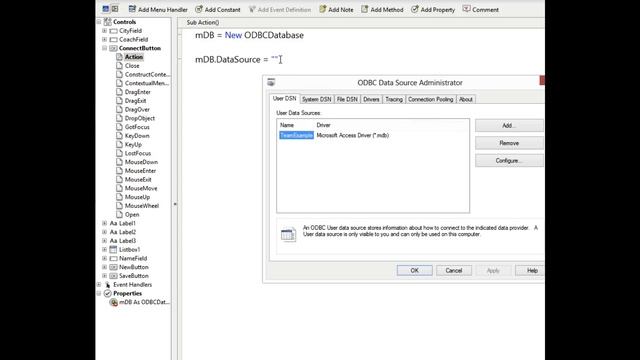Click the ODBC Data Source Administrator title icon

(x=271, y=82)
